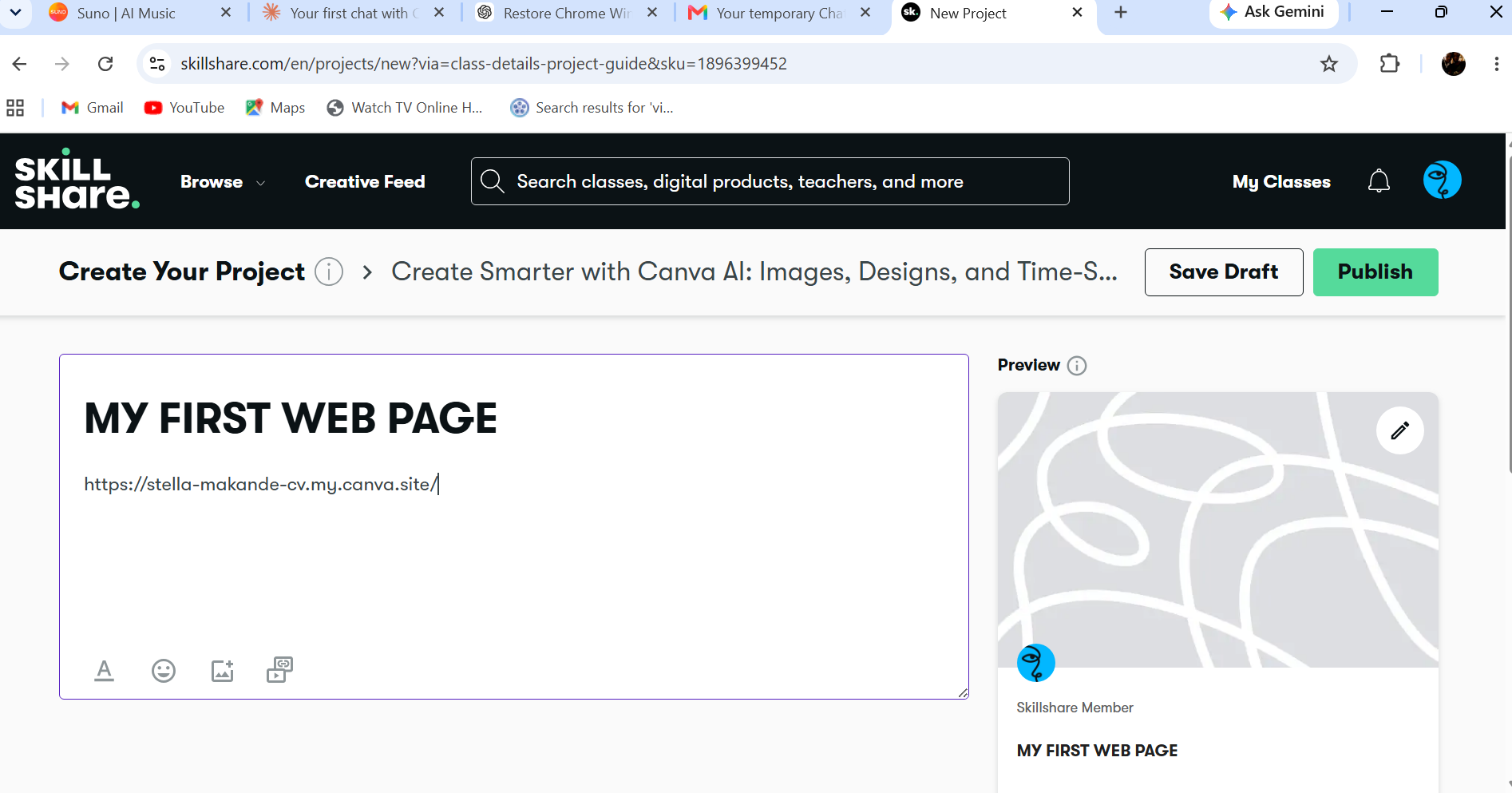Screen dimensions: 1512x793
Task: Close the Restore Chrome tab
Action: [652, 13]
